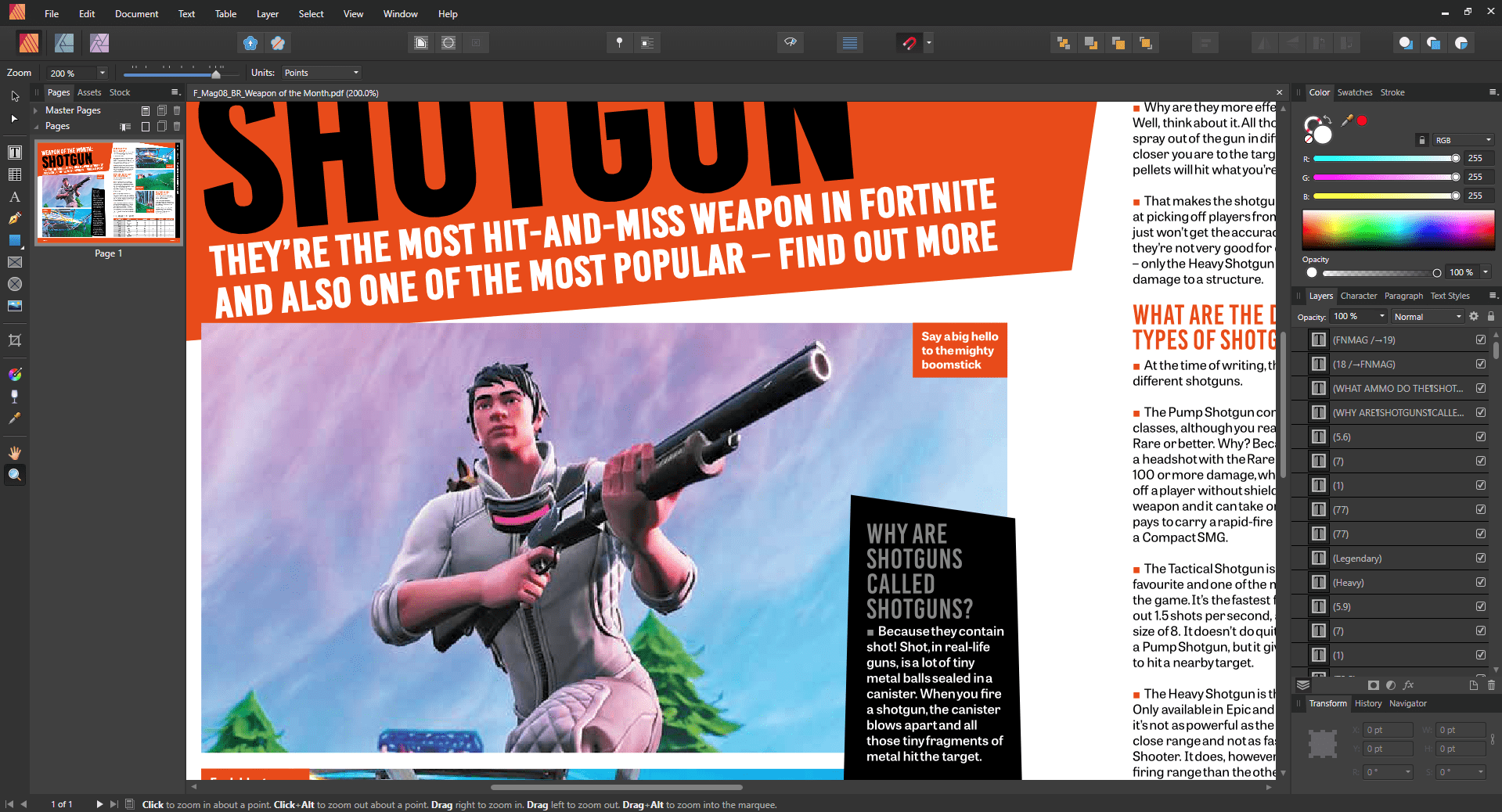
Task: Switch to the Designer persona
Action: (x=64, y=43)
